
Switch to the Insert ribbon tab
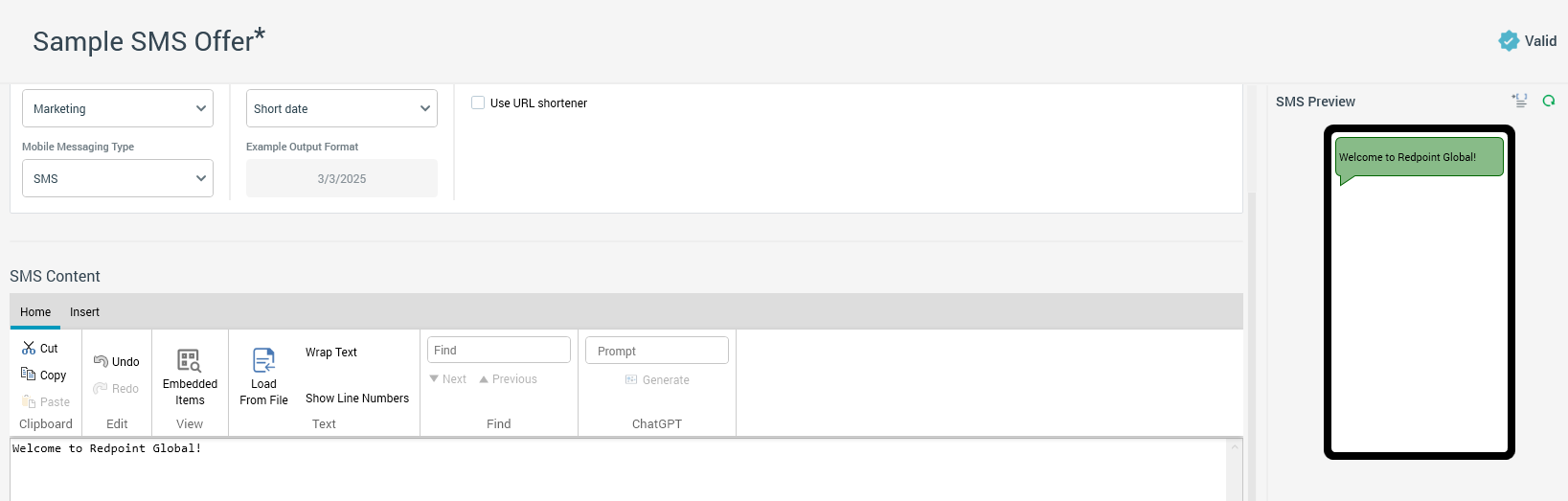click(x=84, y=312)
